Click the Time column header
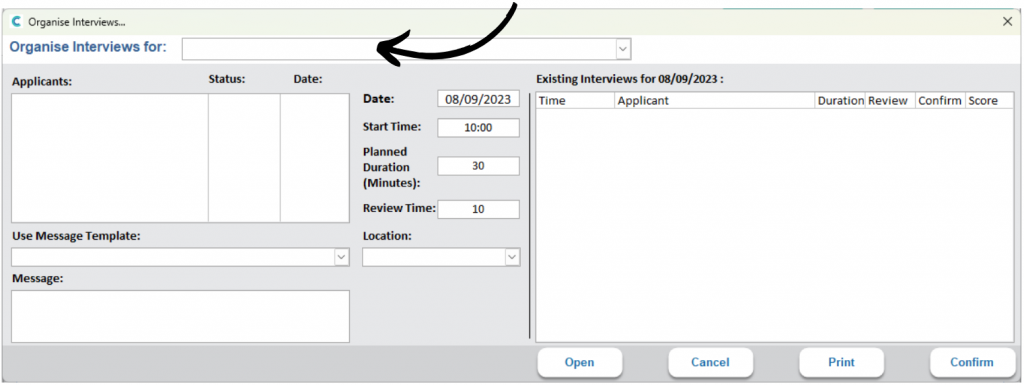This screenshot has width=1024, height=385. coord(575,100)
